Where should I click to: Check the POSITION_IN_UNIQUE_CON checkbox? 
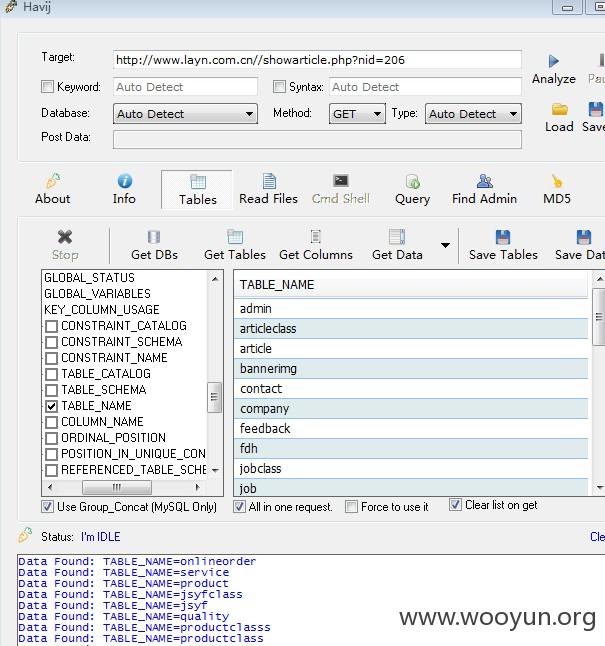51,454
